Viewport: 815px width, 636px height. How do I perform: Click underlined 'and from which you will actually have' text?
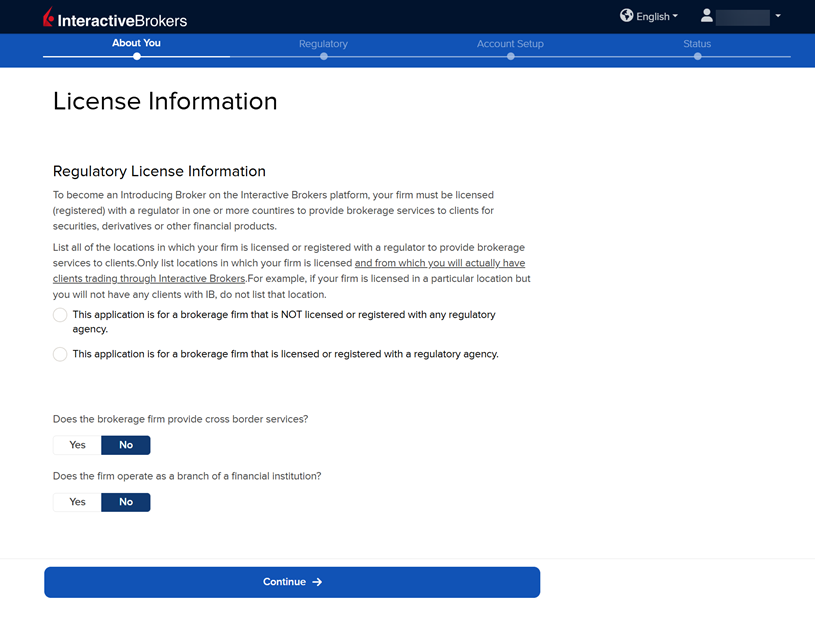(440, 263)
